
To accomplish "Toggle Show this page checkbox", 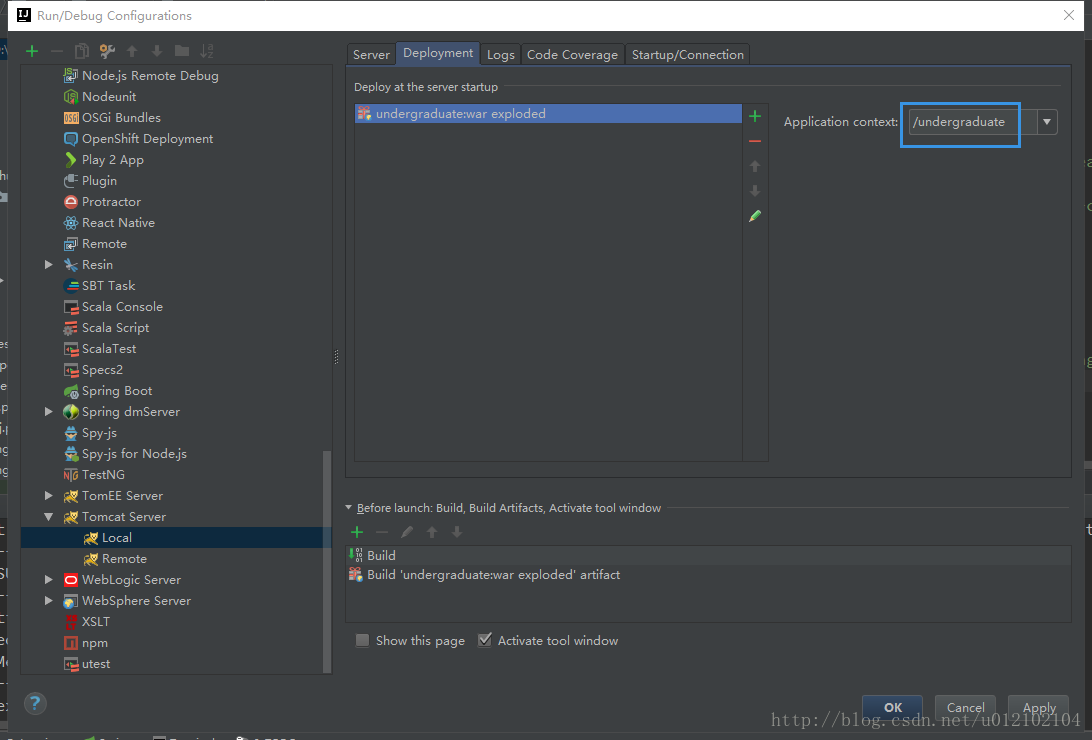I will (362, 640).
